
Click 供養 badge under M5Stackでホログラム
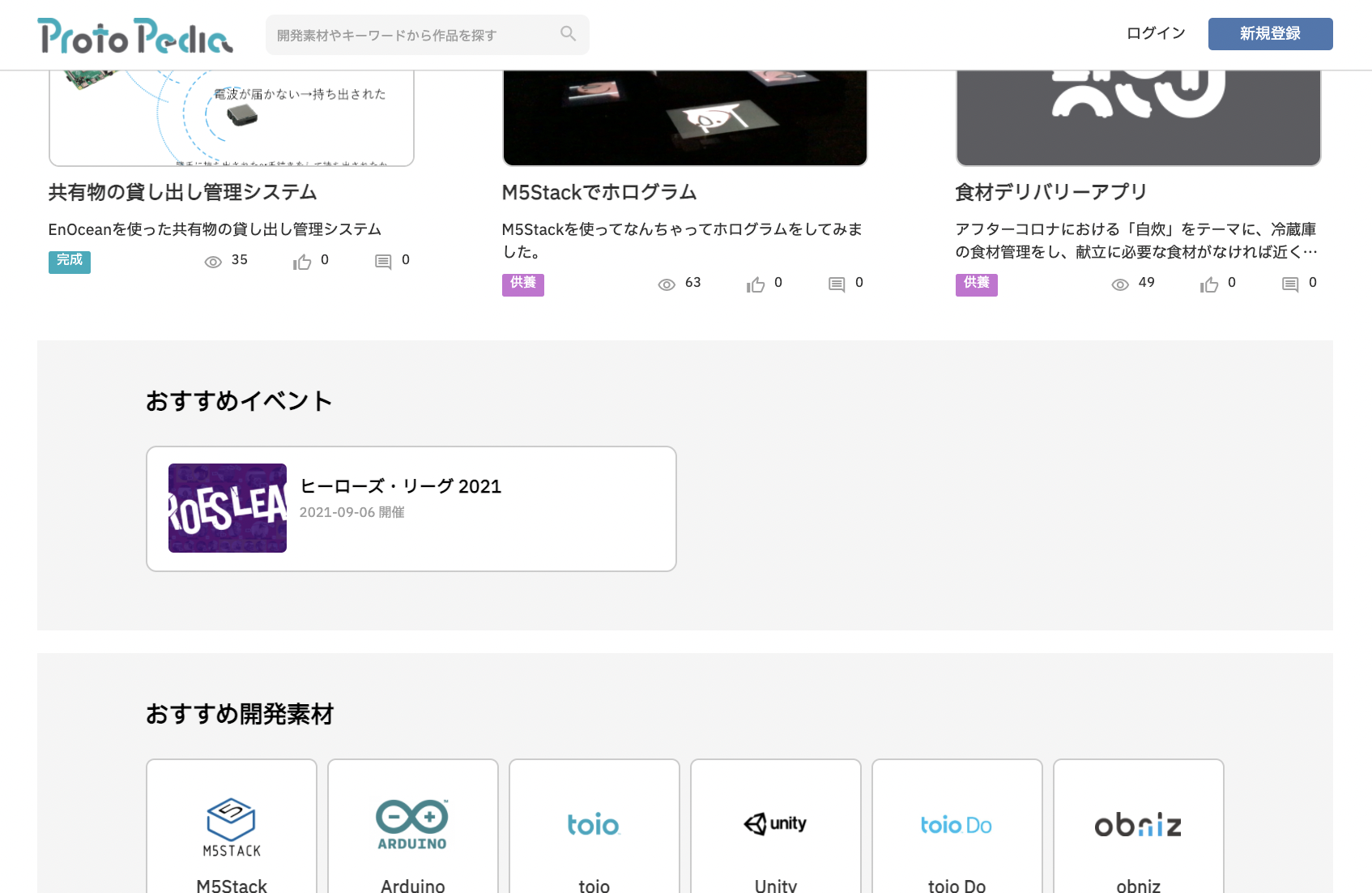point(523,284)
